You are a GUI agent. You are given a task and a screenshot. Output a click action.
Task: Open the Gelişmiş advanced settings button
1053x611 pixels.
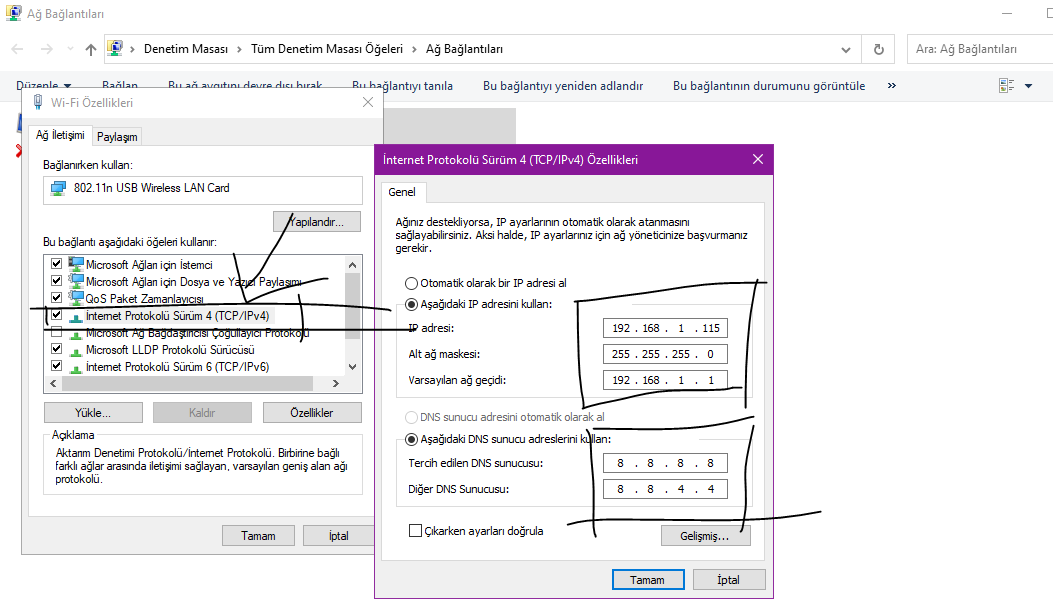[705, 536]
